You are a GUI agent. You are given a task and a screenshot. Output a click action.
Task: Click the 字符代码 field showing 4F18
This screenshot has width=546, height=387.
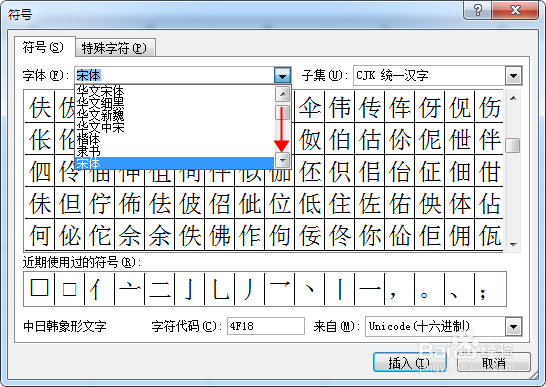[266, 326]
